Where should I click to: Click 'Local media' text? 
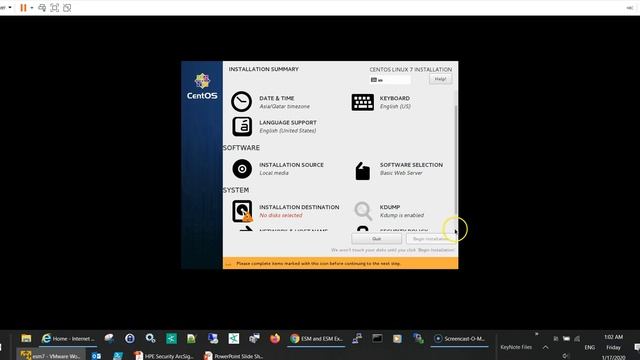[x=274, y=173]
